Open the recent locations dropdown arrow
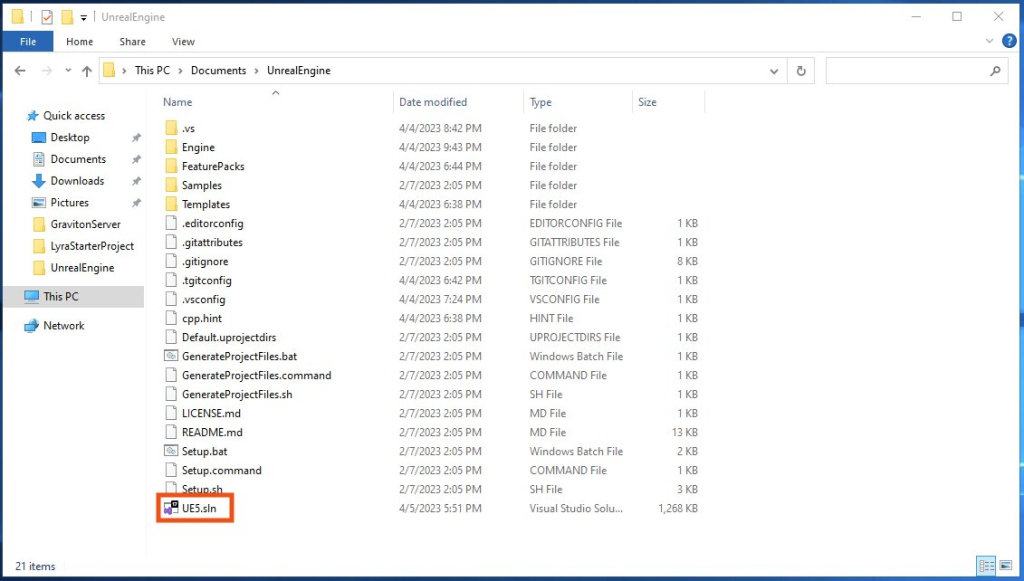The width and height of the screenshot is (1024, 581). [x=68, y=71]
